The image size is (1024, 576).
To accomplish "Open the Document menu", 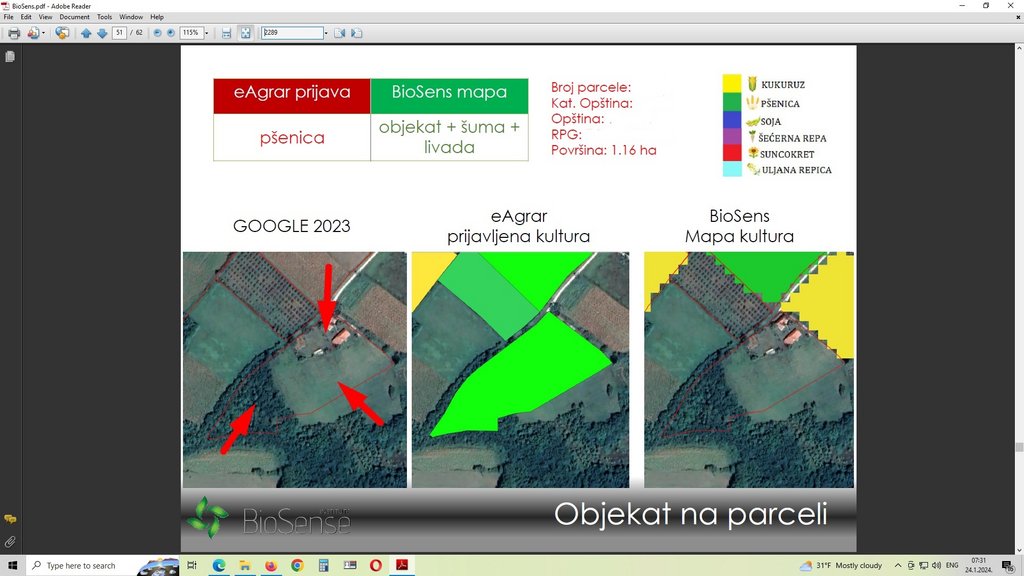I will [74, 17].
